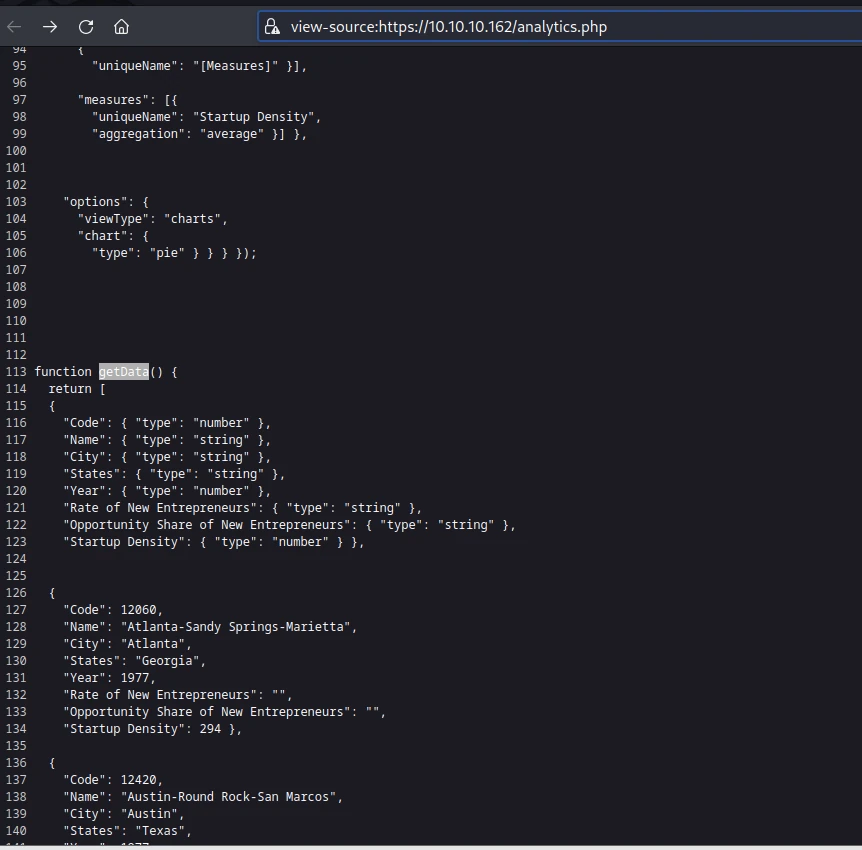Click the "options" key on line 103

tap(95, 202)
